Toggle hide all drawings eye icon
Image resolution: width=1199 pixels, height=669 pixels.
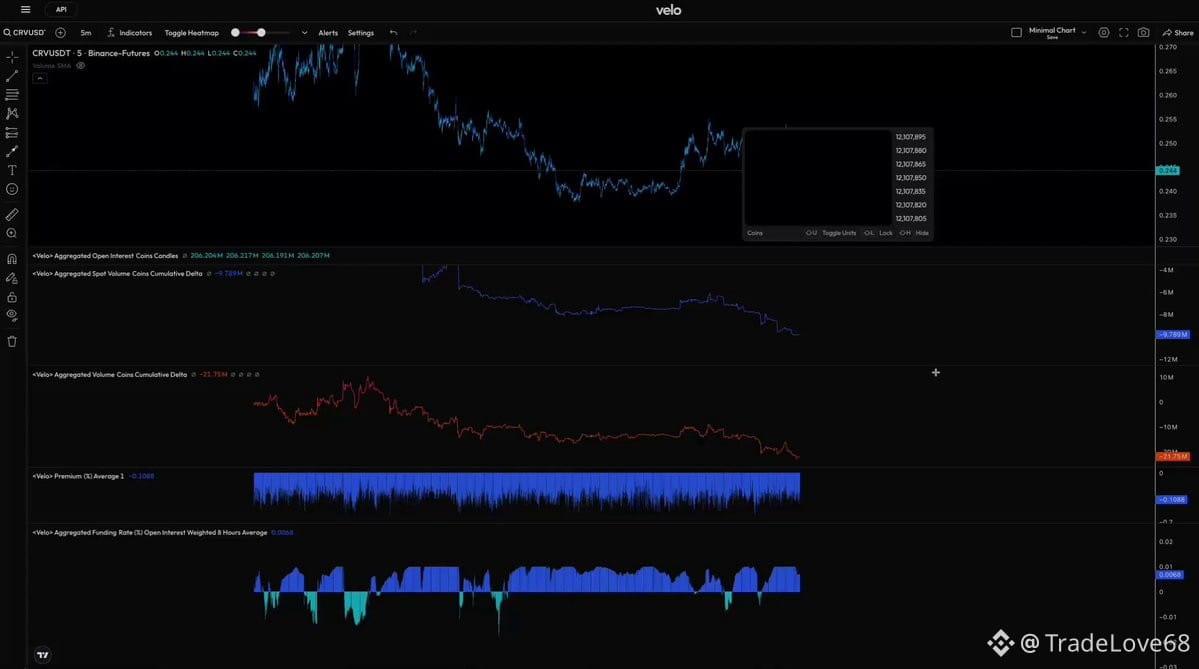pyautogui.click(x=12, y=315)
